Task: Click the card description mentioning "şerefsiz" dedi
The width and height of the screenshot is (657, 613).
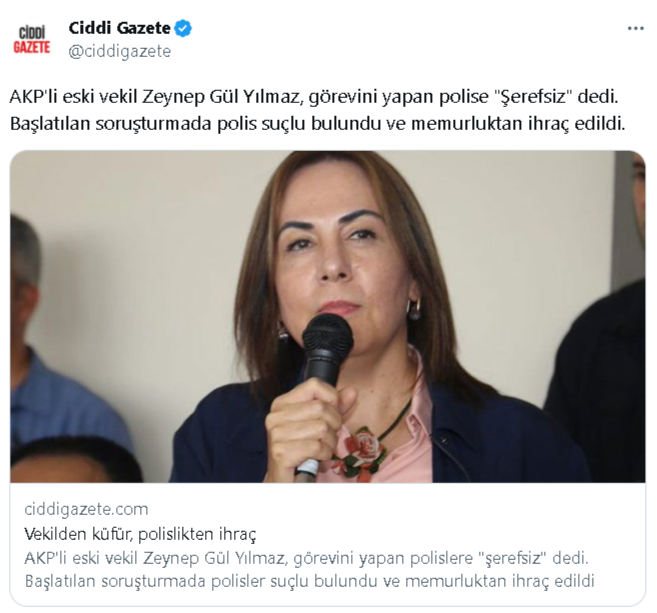Action: point(307,558)
